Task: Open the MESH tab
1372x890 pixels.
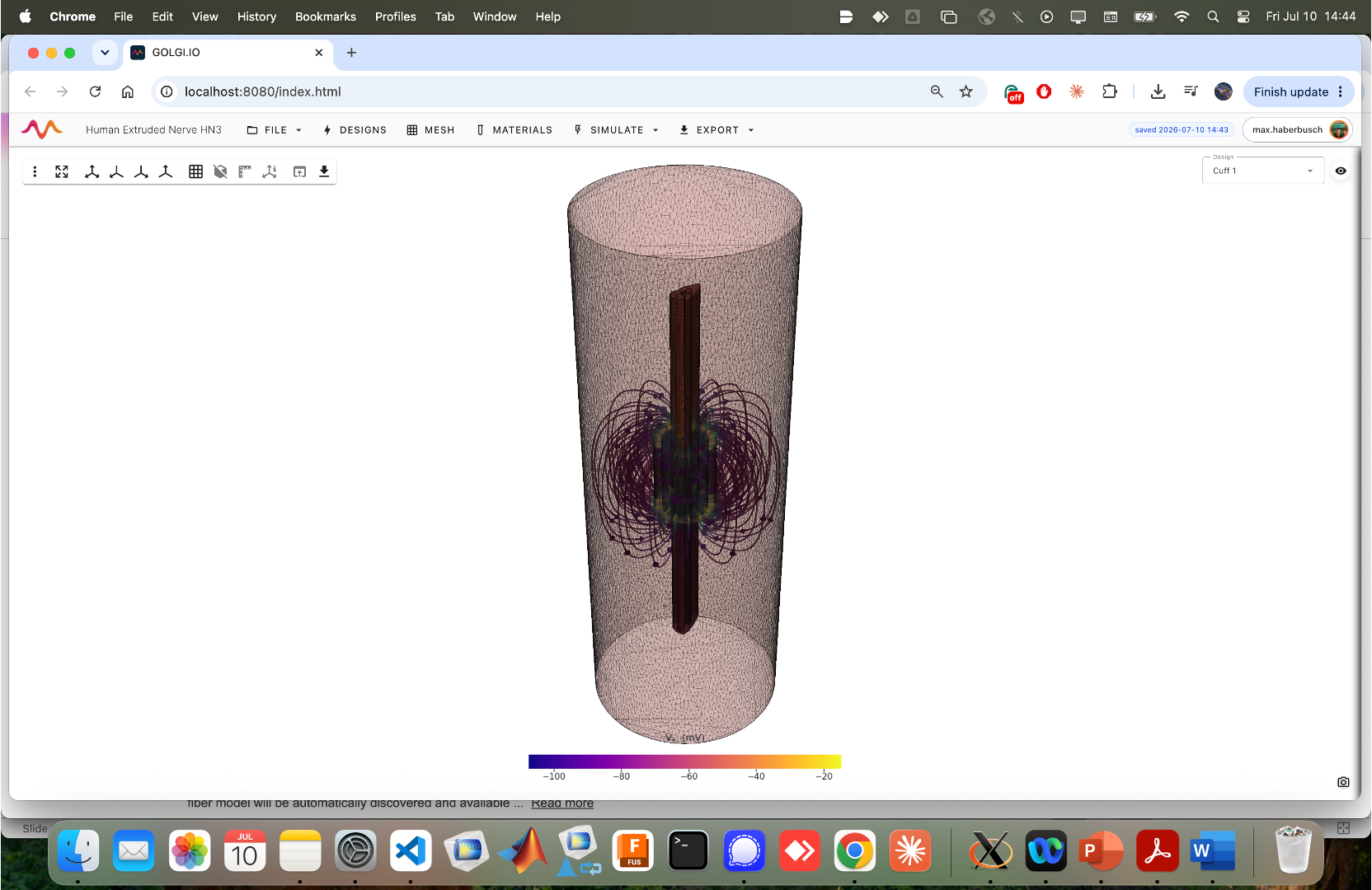Action: pyautogui.click(x=430, y=130)
